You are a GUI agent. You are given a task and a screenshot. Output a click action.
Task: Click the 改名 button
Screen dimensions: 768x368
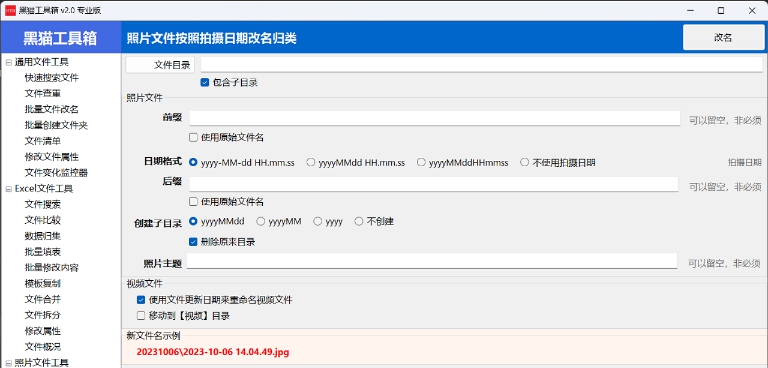[x=723, y=38]
